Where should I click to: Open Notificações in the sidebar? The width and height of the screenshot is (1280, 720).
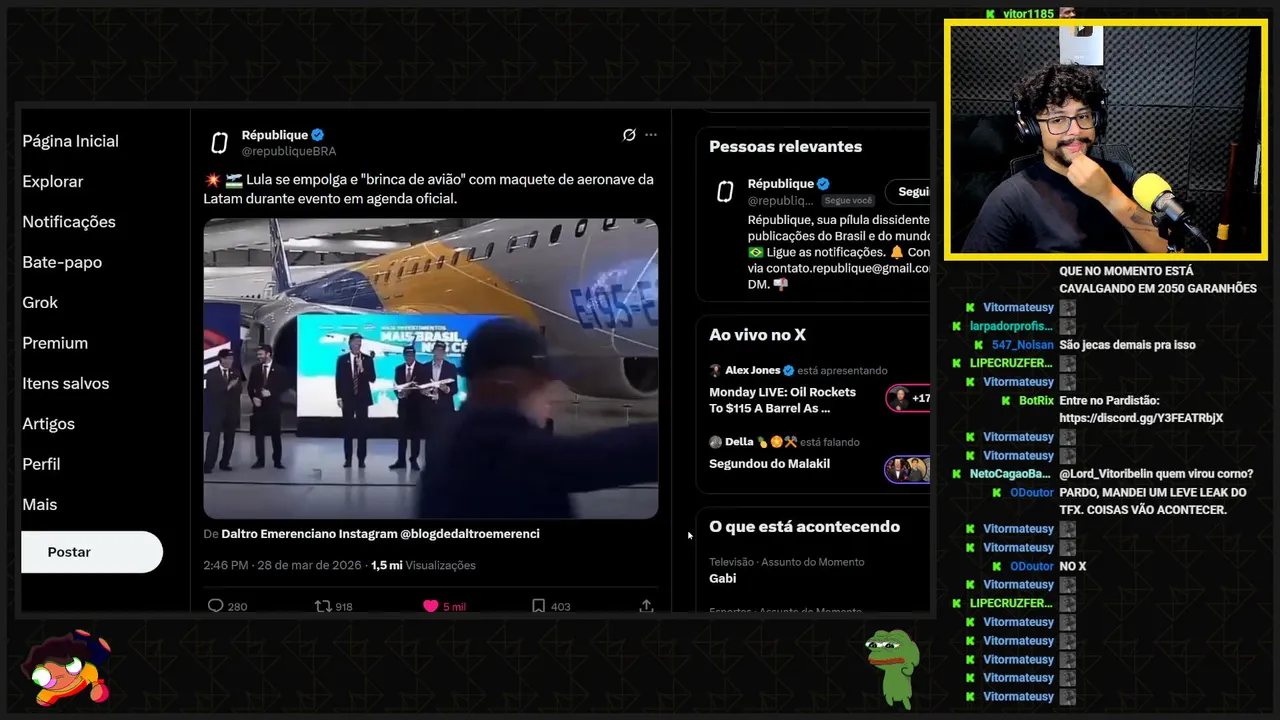point(69,222)
